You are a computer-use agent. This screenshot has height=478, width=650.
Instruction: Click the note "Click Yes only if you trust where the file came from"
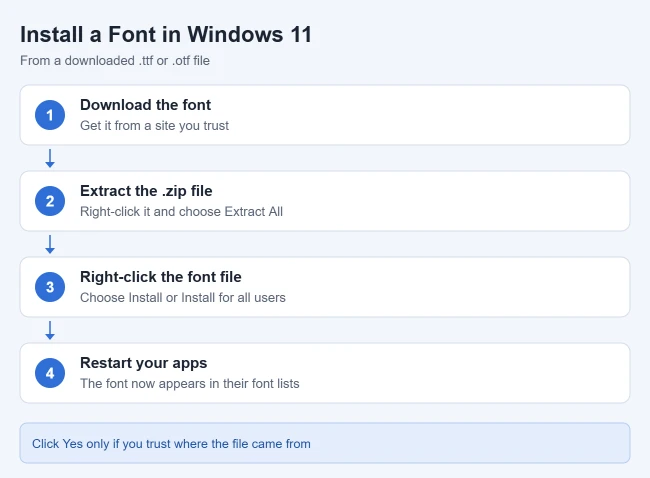click(x=171, y=444)
